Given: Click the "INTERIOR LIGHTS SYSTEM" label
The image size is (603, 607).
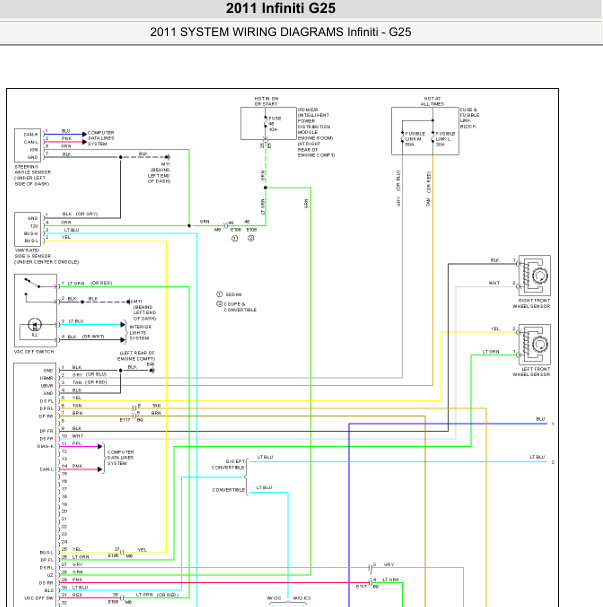Looking at the screenshot, I should pyautogui.click(x=140, y=333).
